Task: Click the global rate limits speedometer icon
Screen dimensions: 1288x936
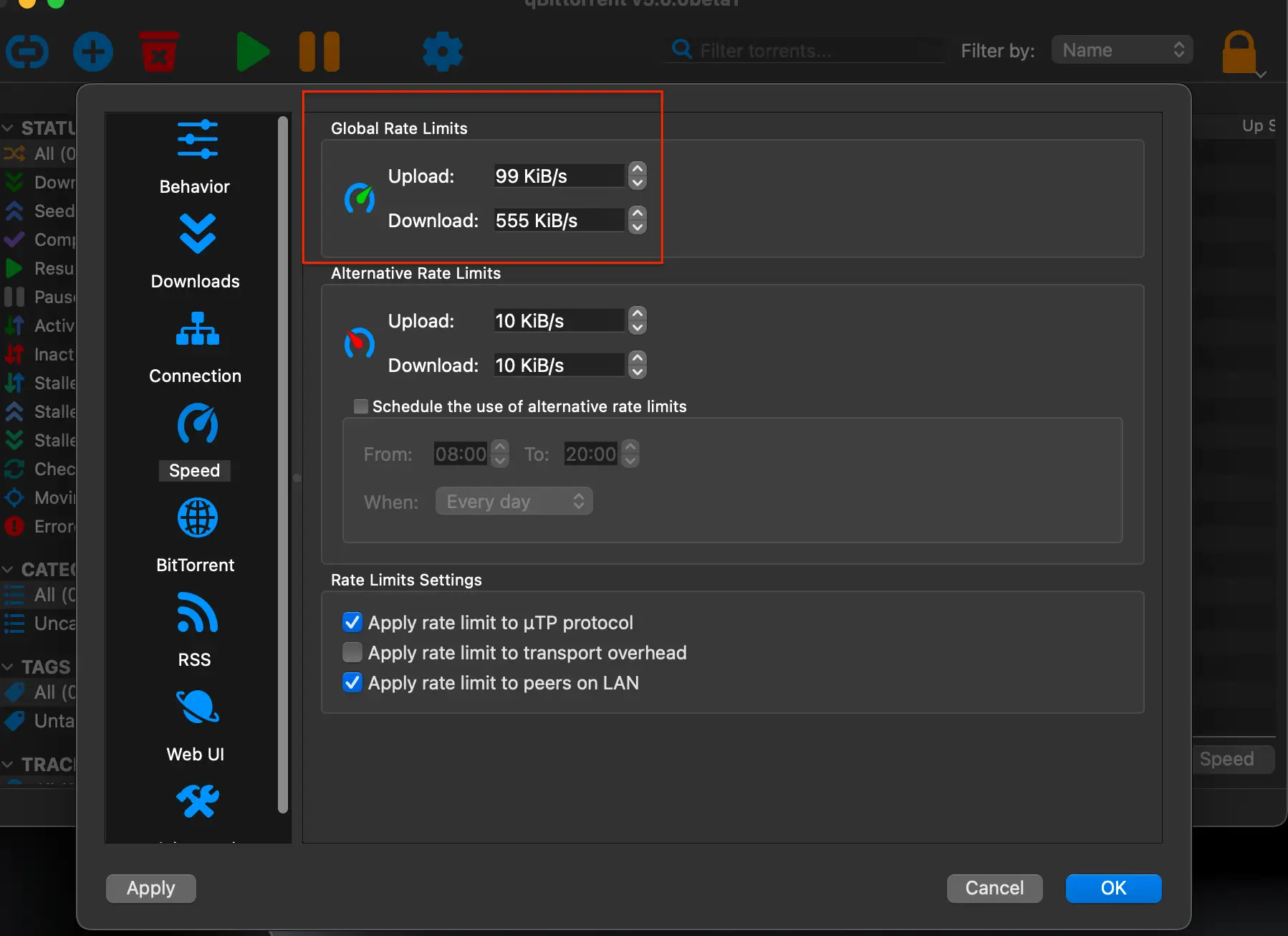Action: point(360,198)
